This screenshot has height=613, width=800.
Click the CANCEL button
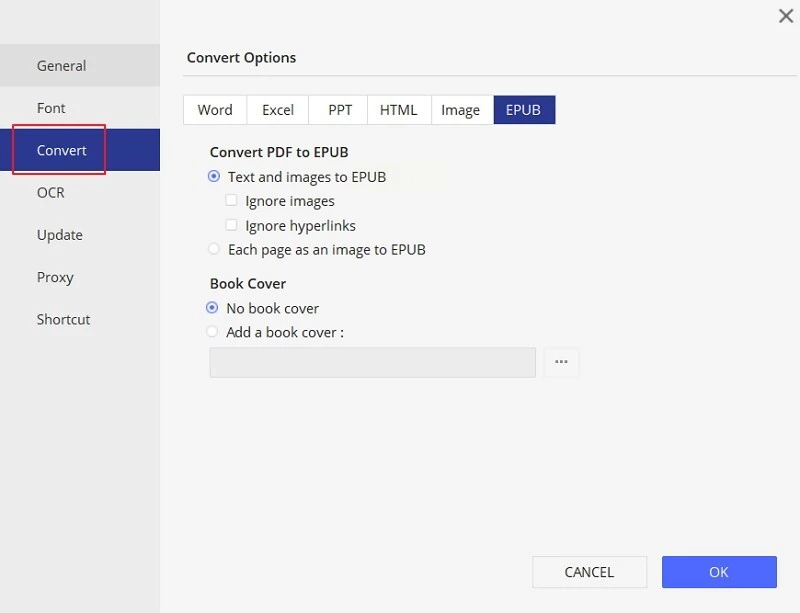[x=589, y=572]
